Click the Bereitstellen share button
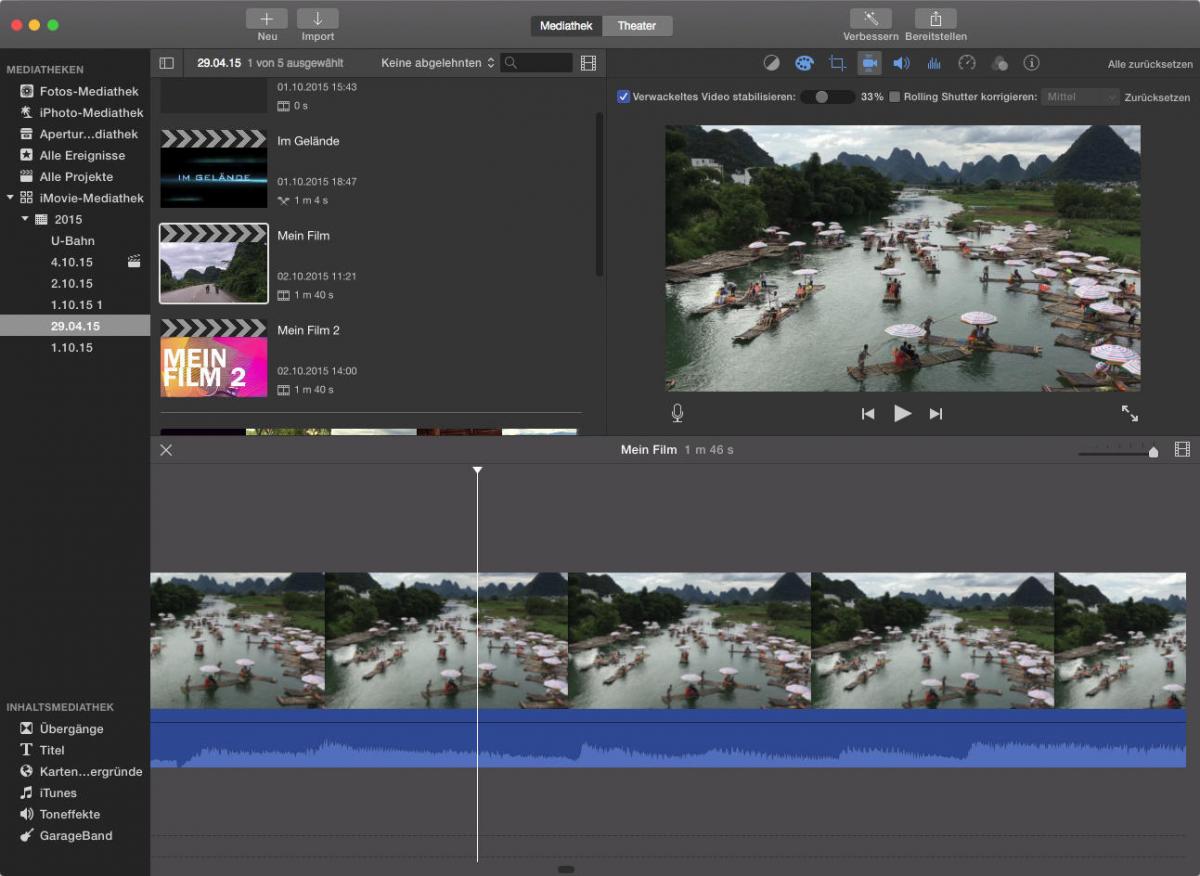The width and height of the screenshot is (1200, 876). click(x=936, y=19)
